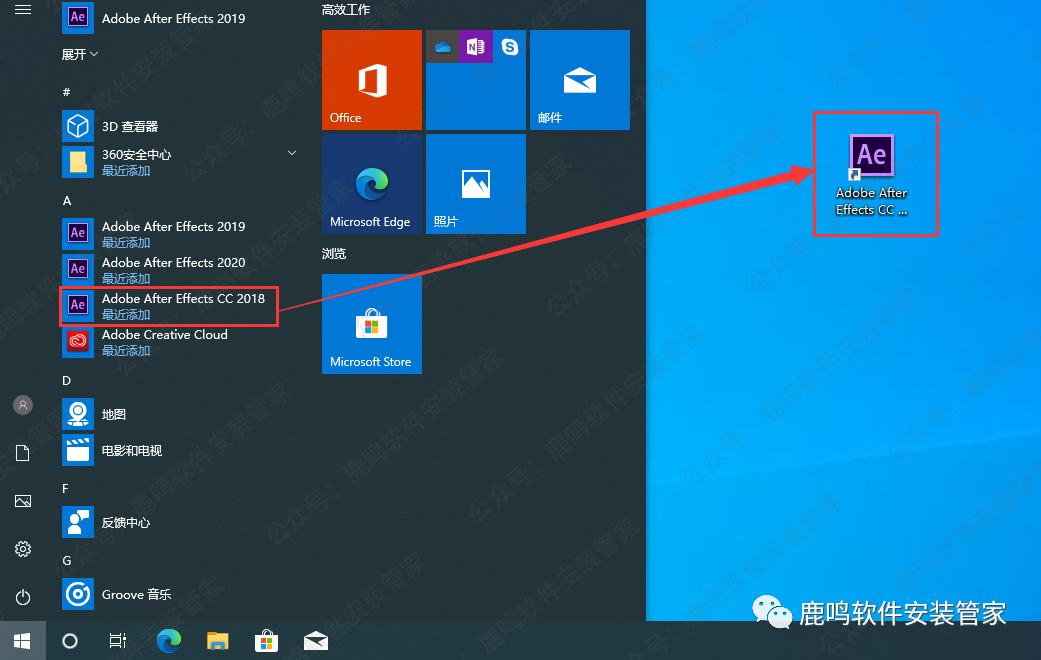Open Groove 音乐 from app list
Viewport: 1041px width, 660px height.
coord(136,594)
